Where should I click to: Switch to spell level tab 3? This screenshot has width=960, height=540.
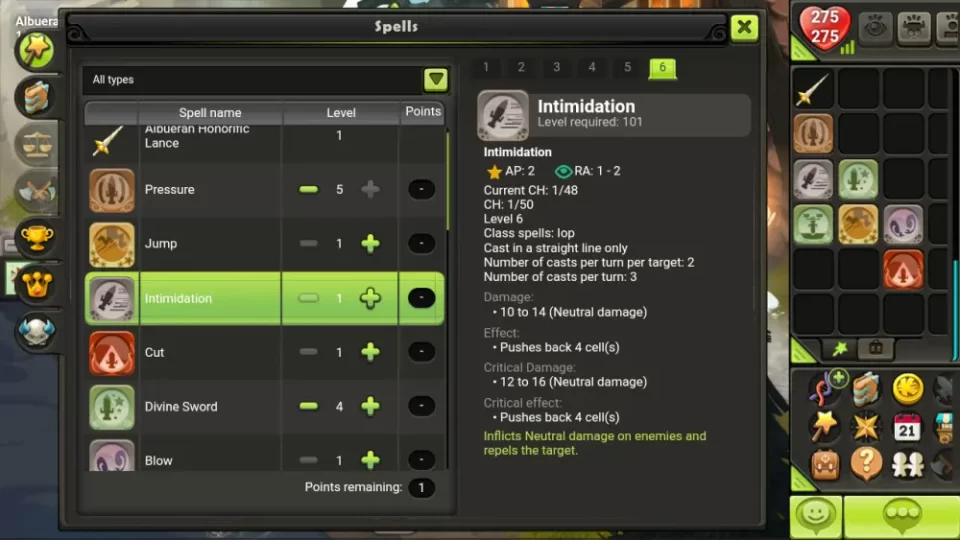click(557, 67)
